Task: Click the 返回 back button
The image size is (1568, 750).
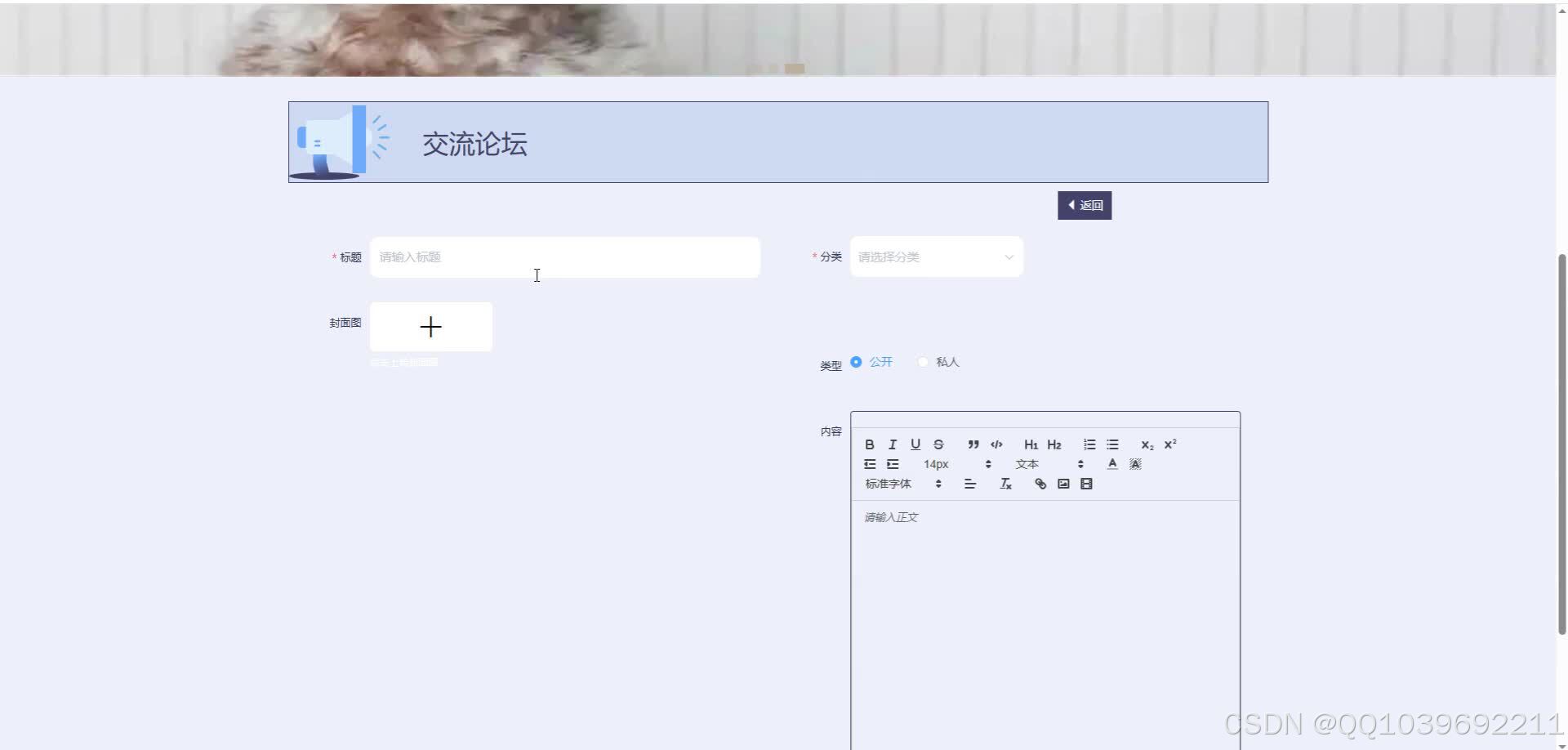Action: click(1085, 204)
